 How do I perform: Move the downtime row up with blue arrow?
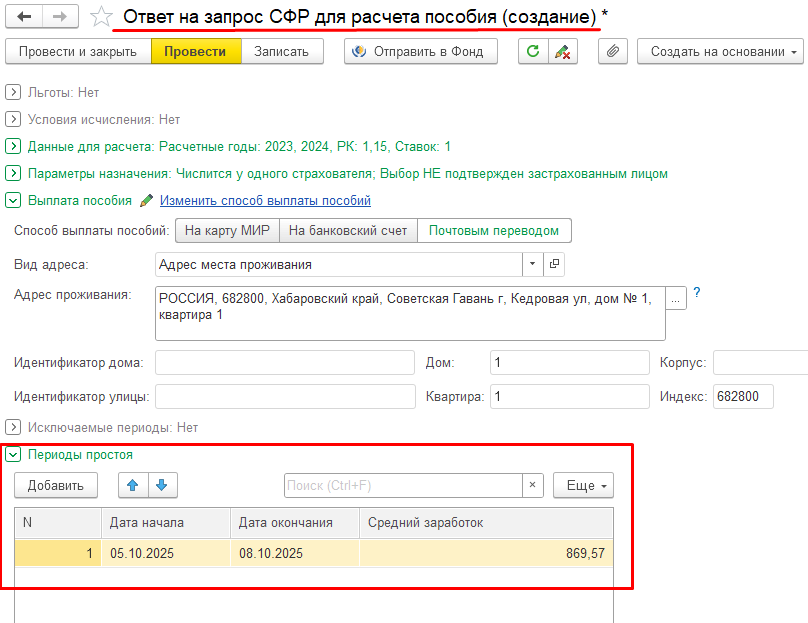pyautogui.click(x=133, y=485)
